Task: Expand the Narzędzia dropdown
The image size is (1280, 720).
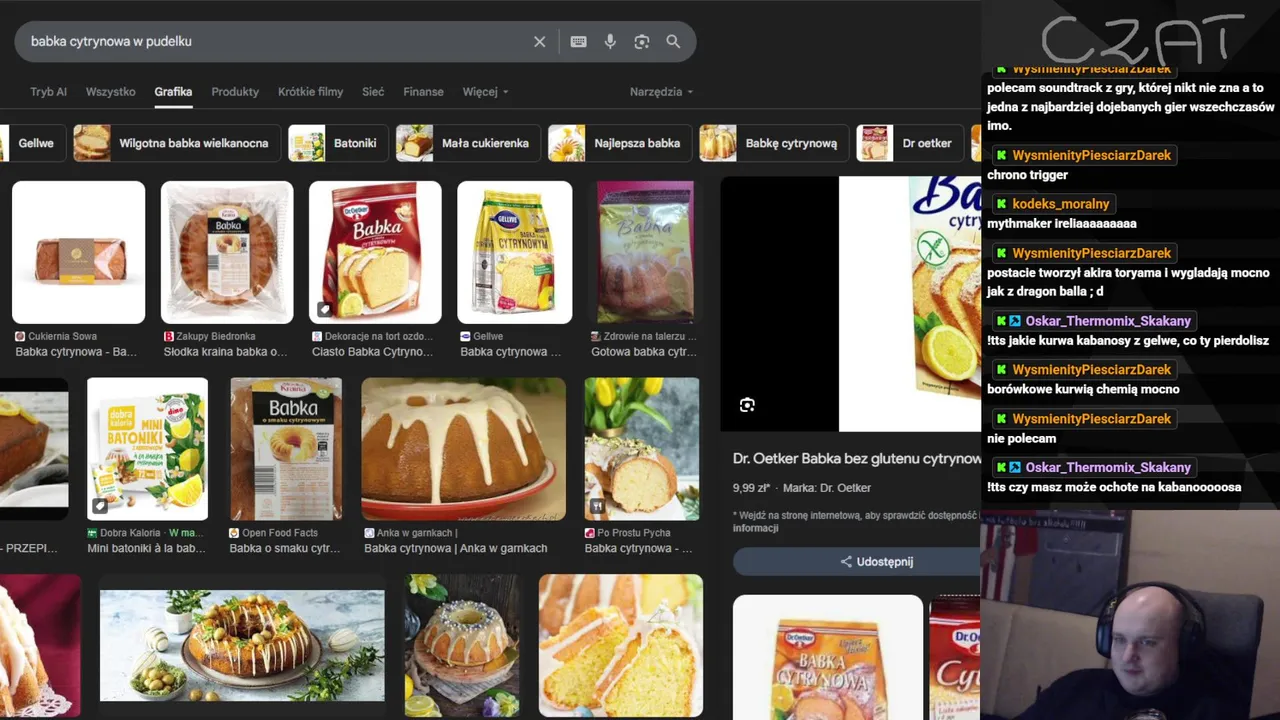Action: 661,91
